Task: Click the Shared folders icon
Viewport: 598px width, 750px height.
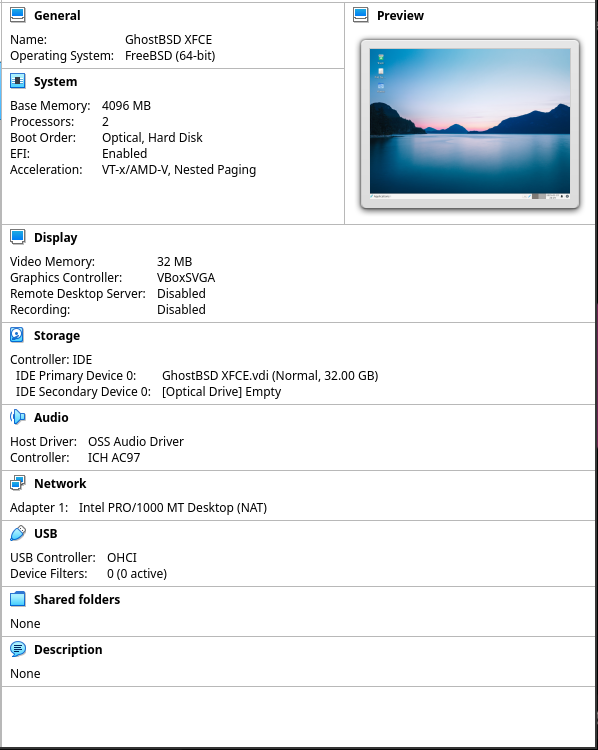Action: pos(18,599)
